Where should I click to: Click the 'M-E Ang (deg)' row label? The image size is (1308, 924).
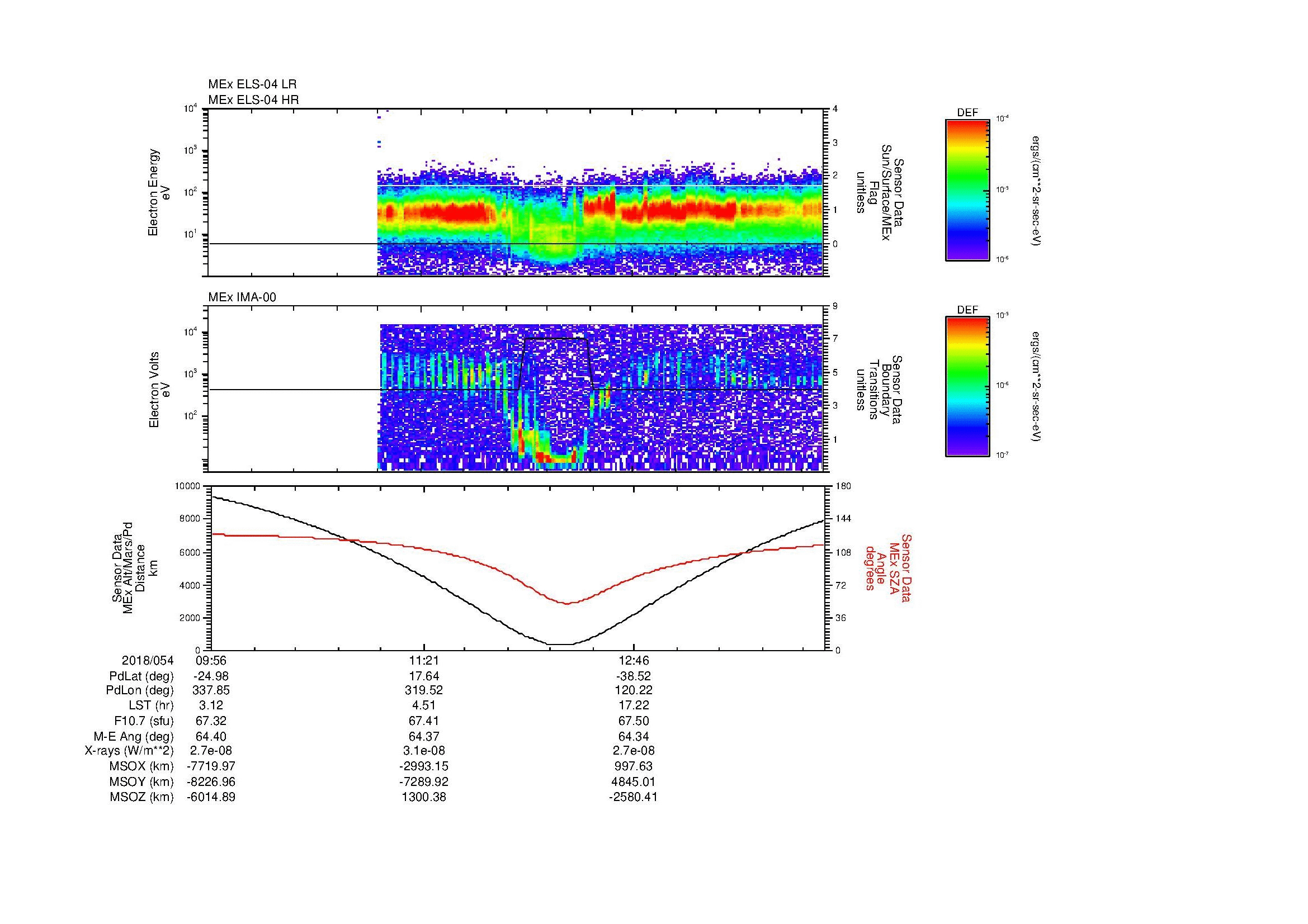coord(134,737)
